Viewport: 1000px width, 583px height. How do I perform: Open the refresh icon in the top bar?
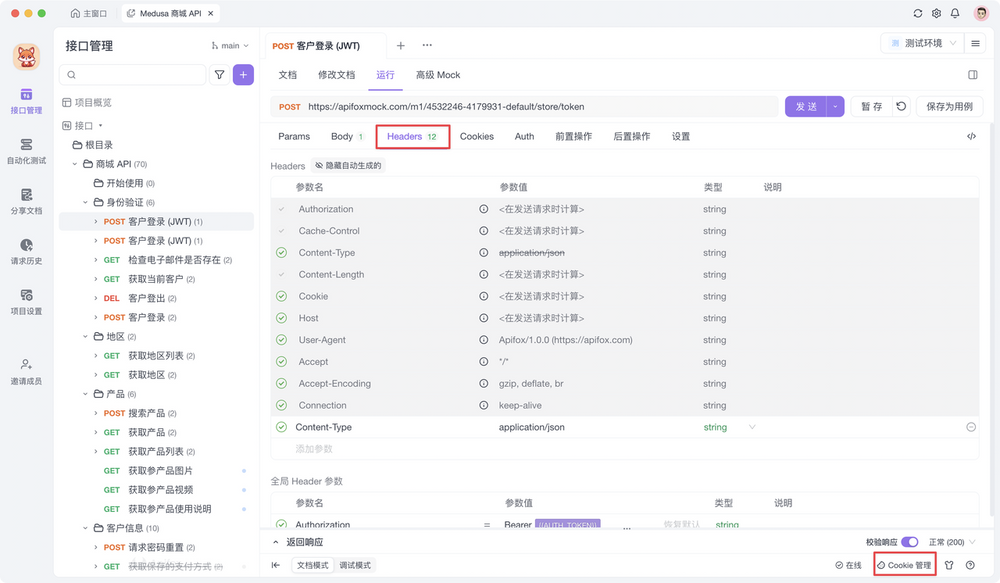(x=917, y=14)
